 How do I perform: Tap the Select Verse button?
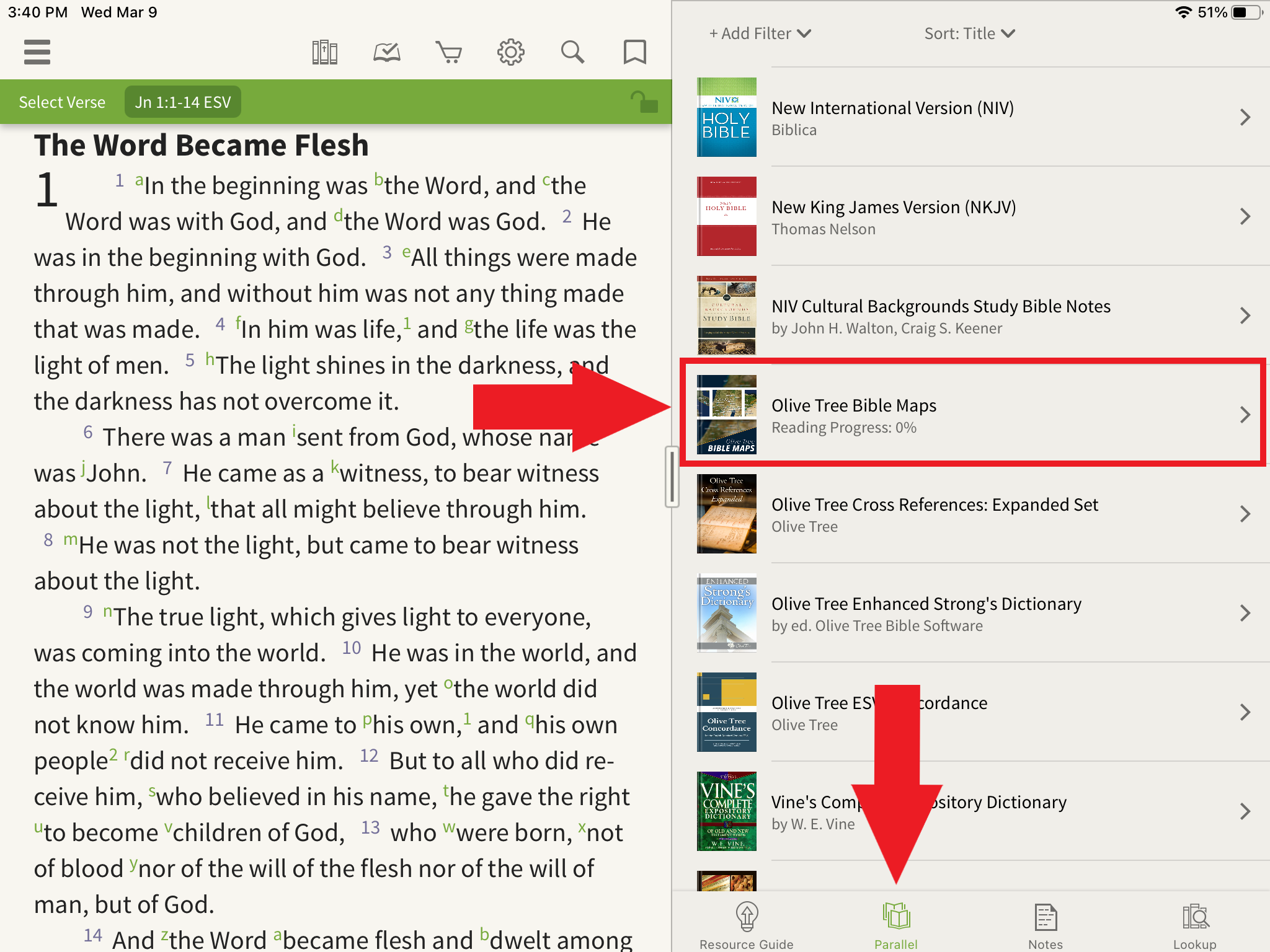(x=62, y=102)
